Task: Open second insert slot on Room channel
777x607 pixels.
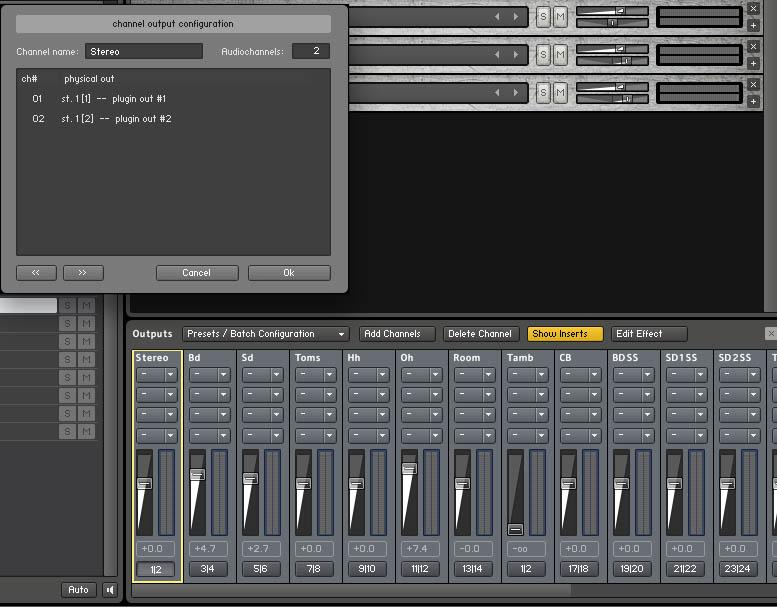Action: 475,395
